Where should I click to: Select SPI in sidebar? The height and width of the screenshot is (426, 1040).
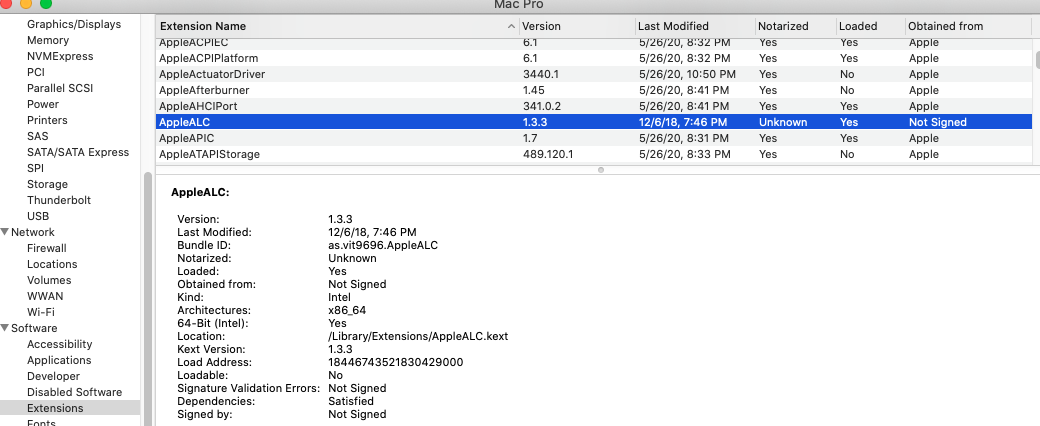coord(35,168)
